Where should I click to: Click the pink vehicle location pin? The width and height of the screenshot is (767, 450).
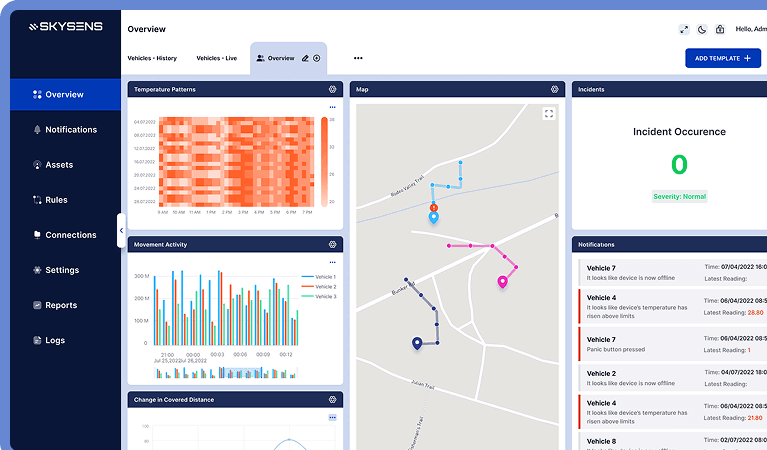502,281
